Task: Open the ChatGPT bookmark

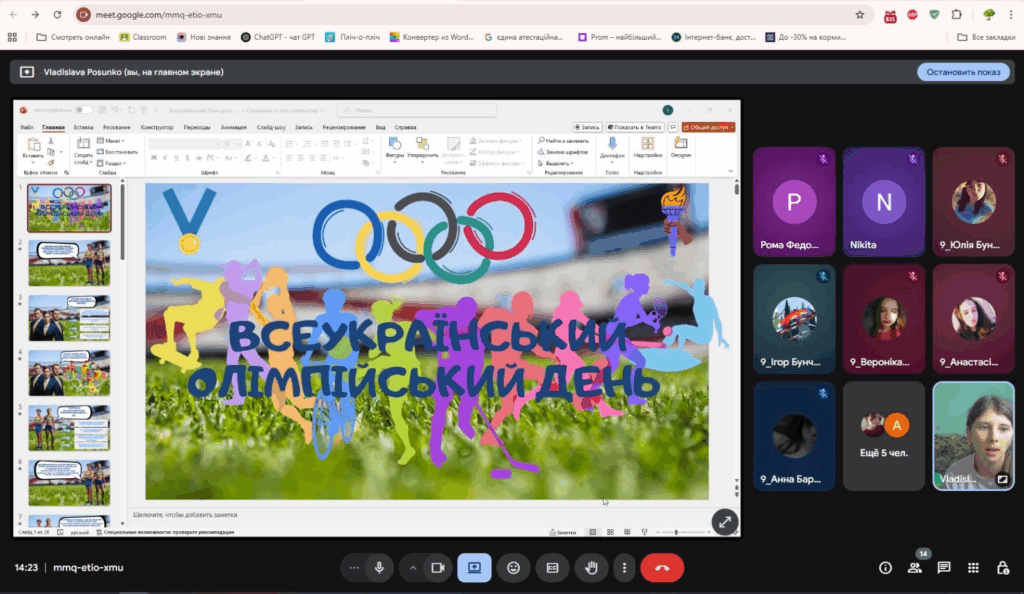Action: pos(278,37)
